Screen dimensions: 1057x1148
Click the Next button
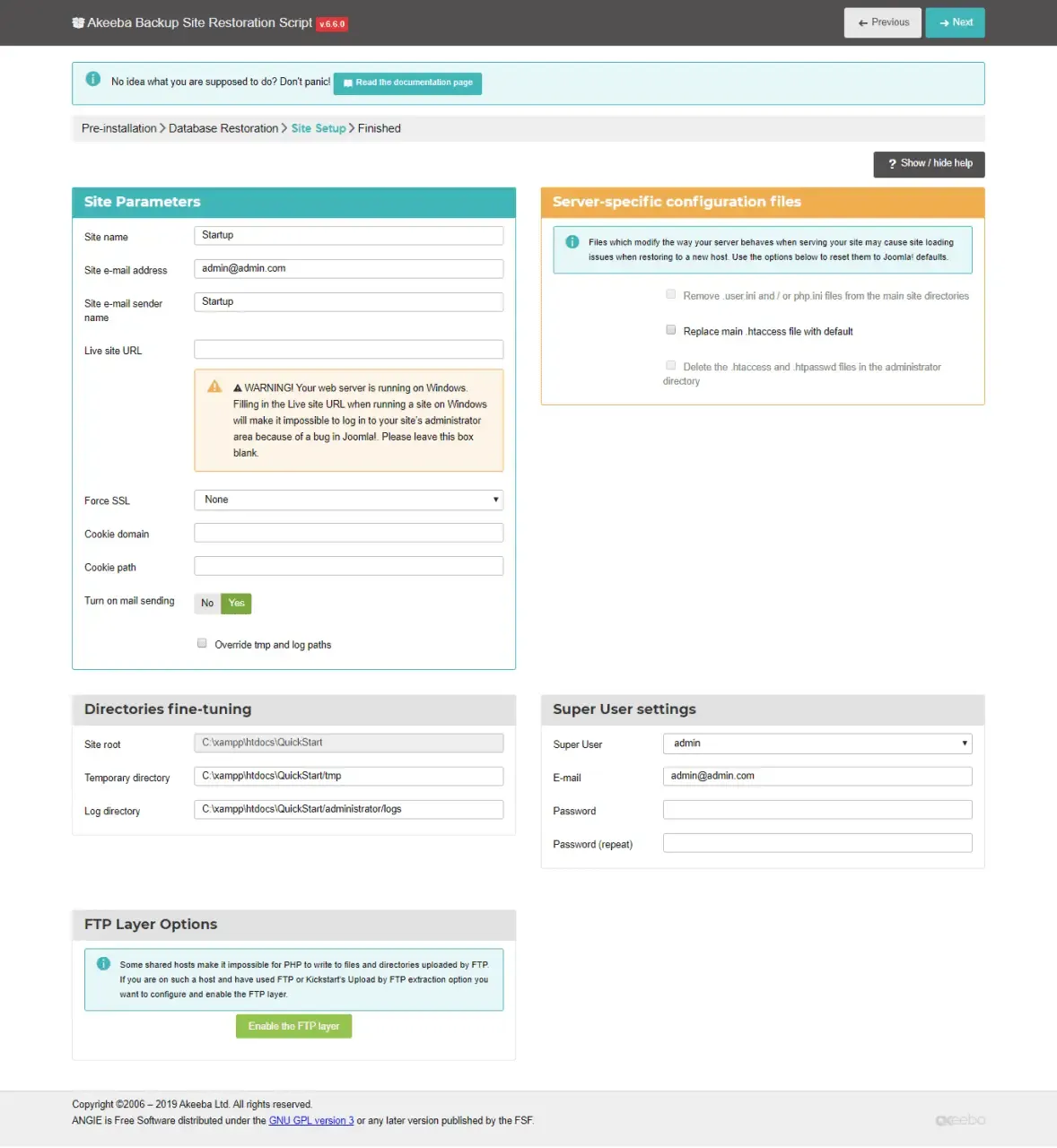coord(955,22)
